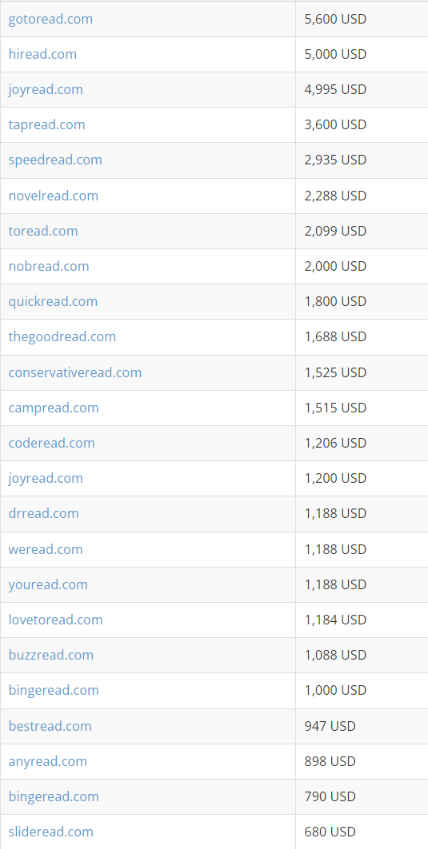This screenshot has width=428, height=849.
Task: Open the gotoread.com link
Action: [x=50, y=19]
